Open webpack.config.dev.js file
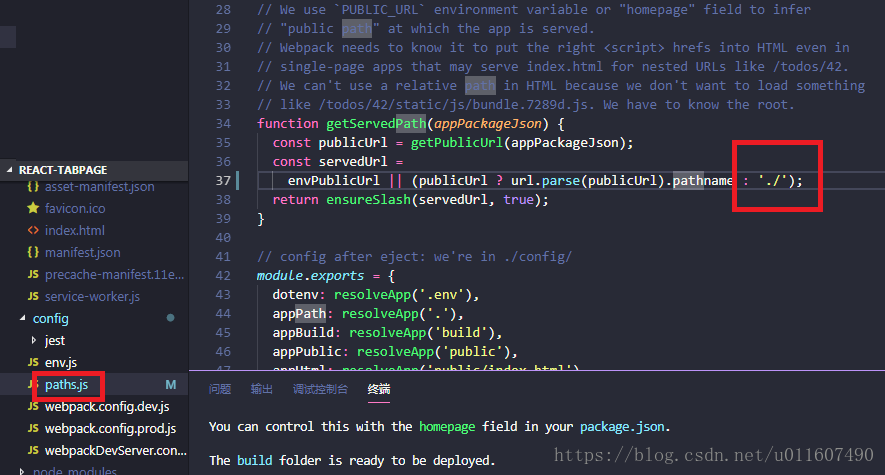 107,407
